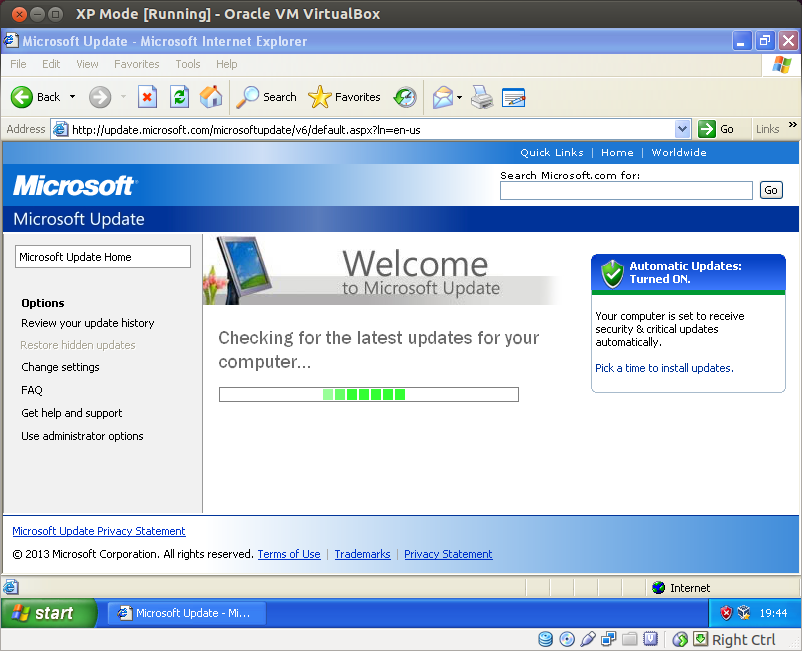The width and height of the screenshot is (802, 651).
Task: Click the green Go arrow beside address bar
Action: tap(706, 129)
